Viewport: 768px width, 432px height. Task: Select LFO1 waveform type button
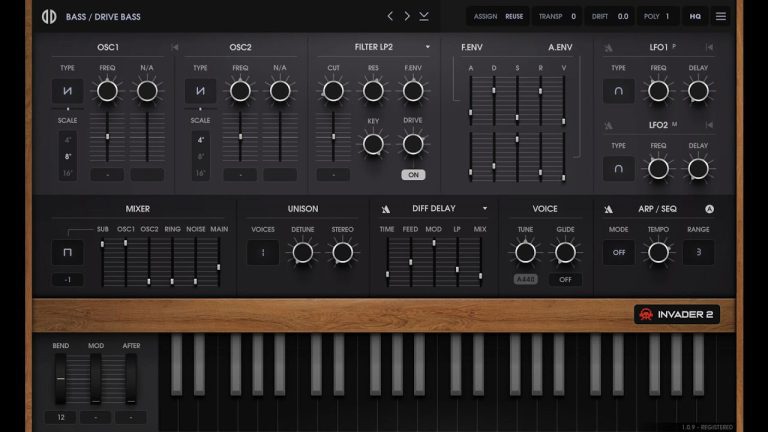(x=618, y=91)
